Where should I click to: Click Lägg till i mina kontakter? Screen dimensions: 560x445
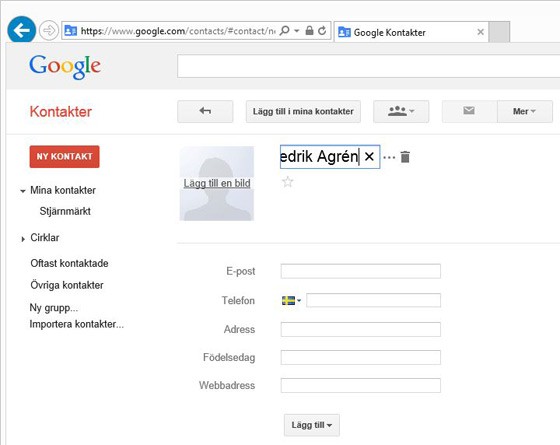(303, 111)
